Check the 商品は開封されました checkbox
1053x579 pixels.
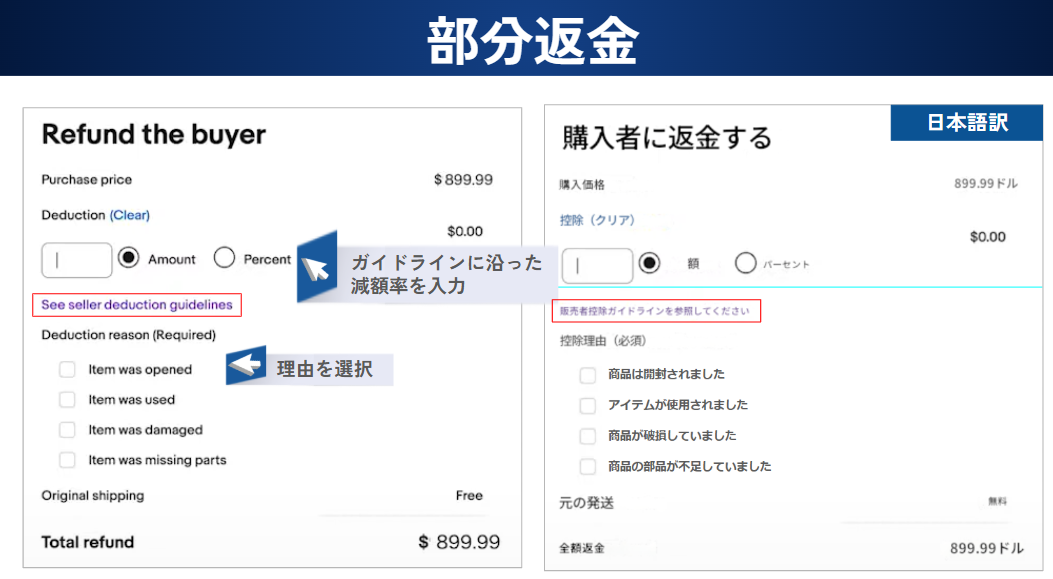pos(588,375)
